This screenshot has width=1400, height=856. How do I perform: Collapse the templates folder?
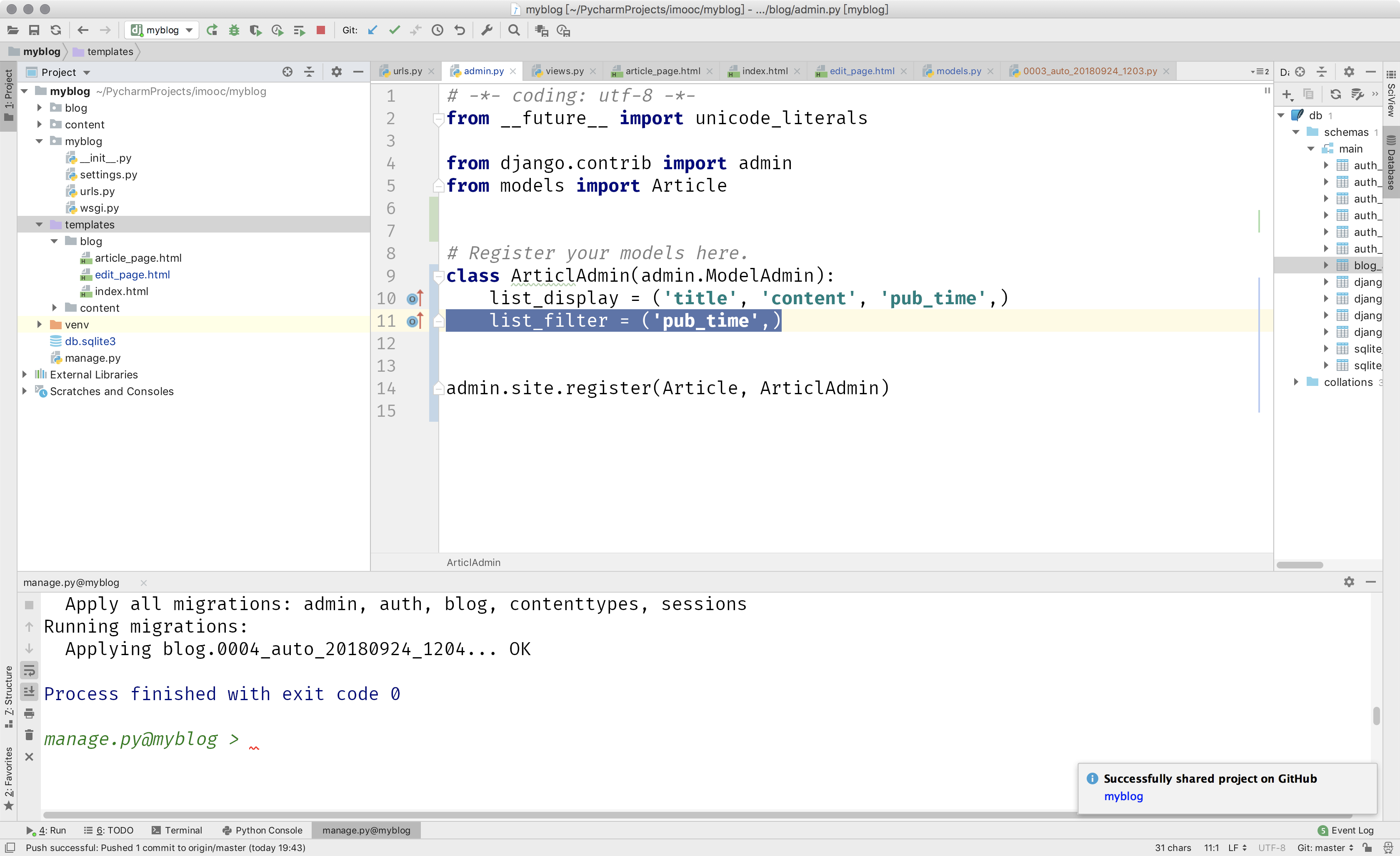click(39, 225)
